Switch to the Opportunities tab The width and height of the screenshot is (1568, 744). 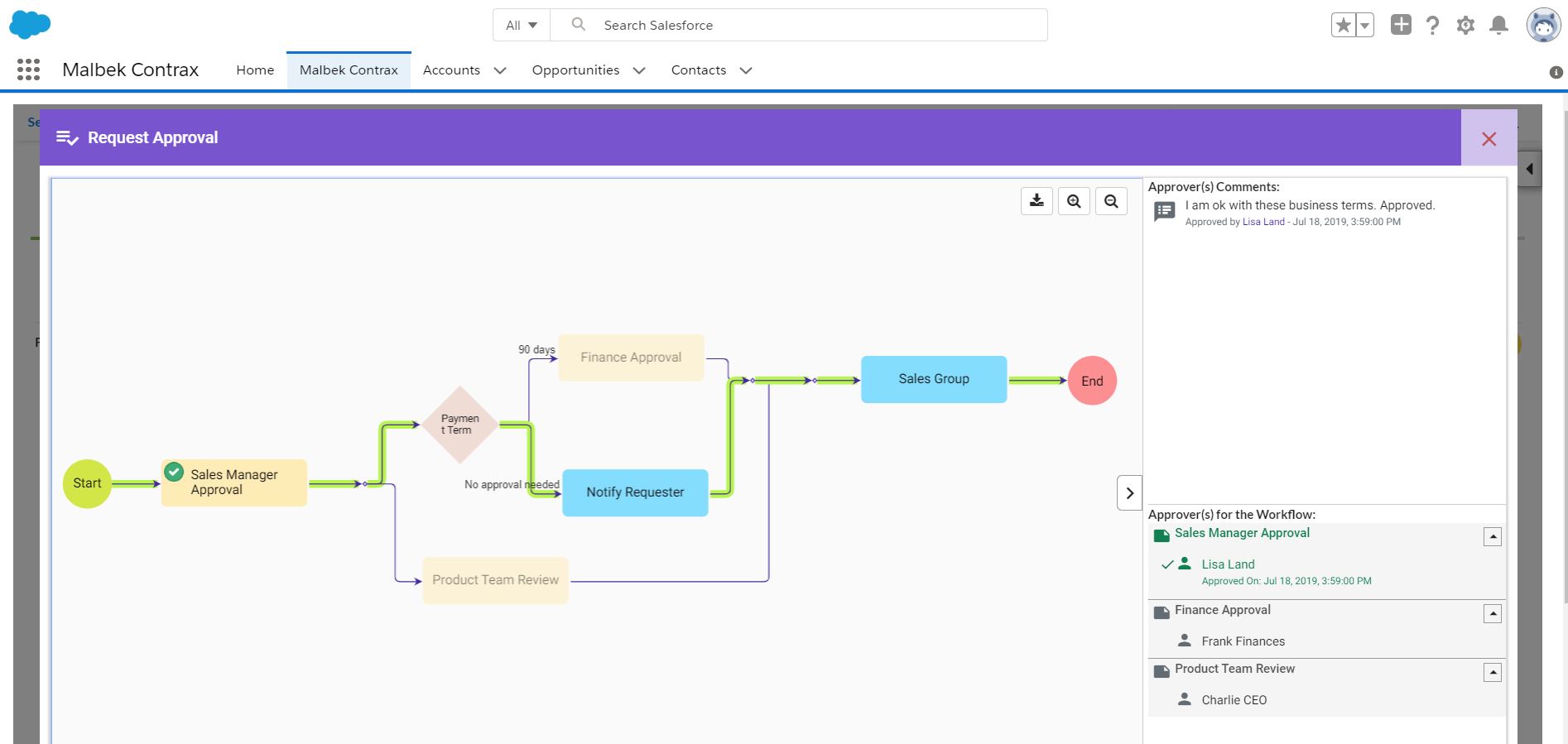coord(575,70)
